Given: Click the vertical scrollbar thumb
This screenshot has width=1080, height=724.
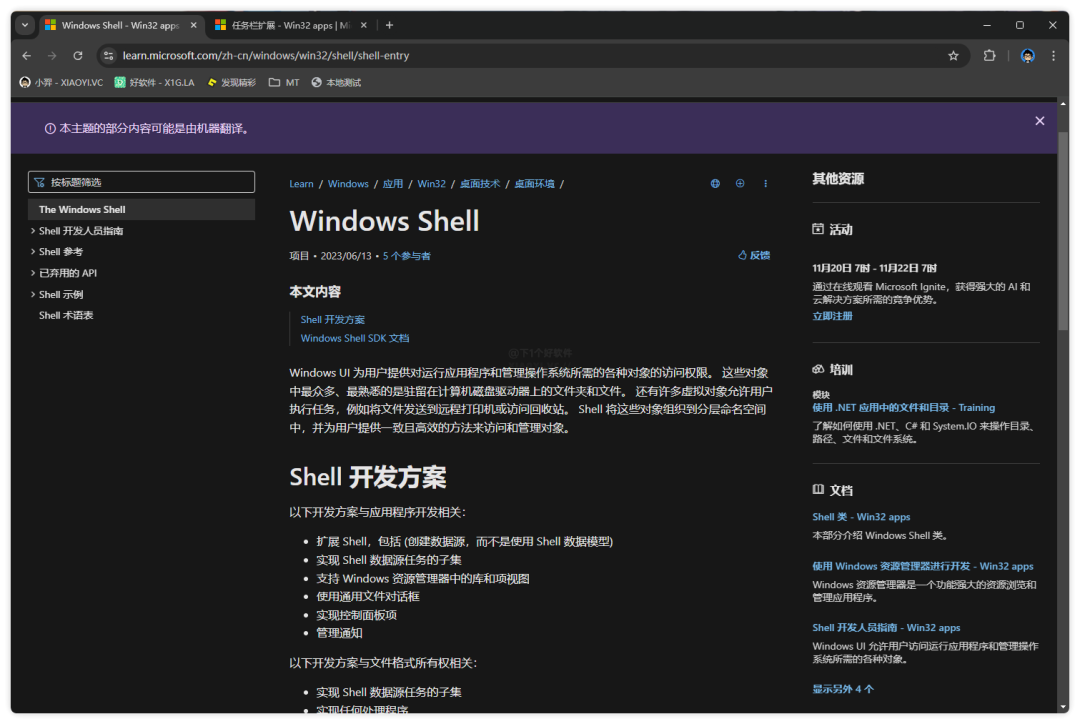Looking at the screenshot, I should (x=1063, y=231).
